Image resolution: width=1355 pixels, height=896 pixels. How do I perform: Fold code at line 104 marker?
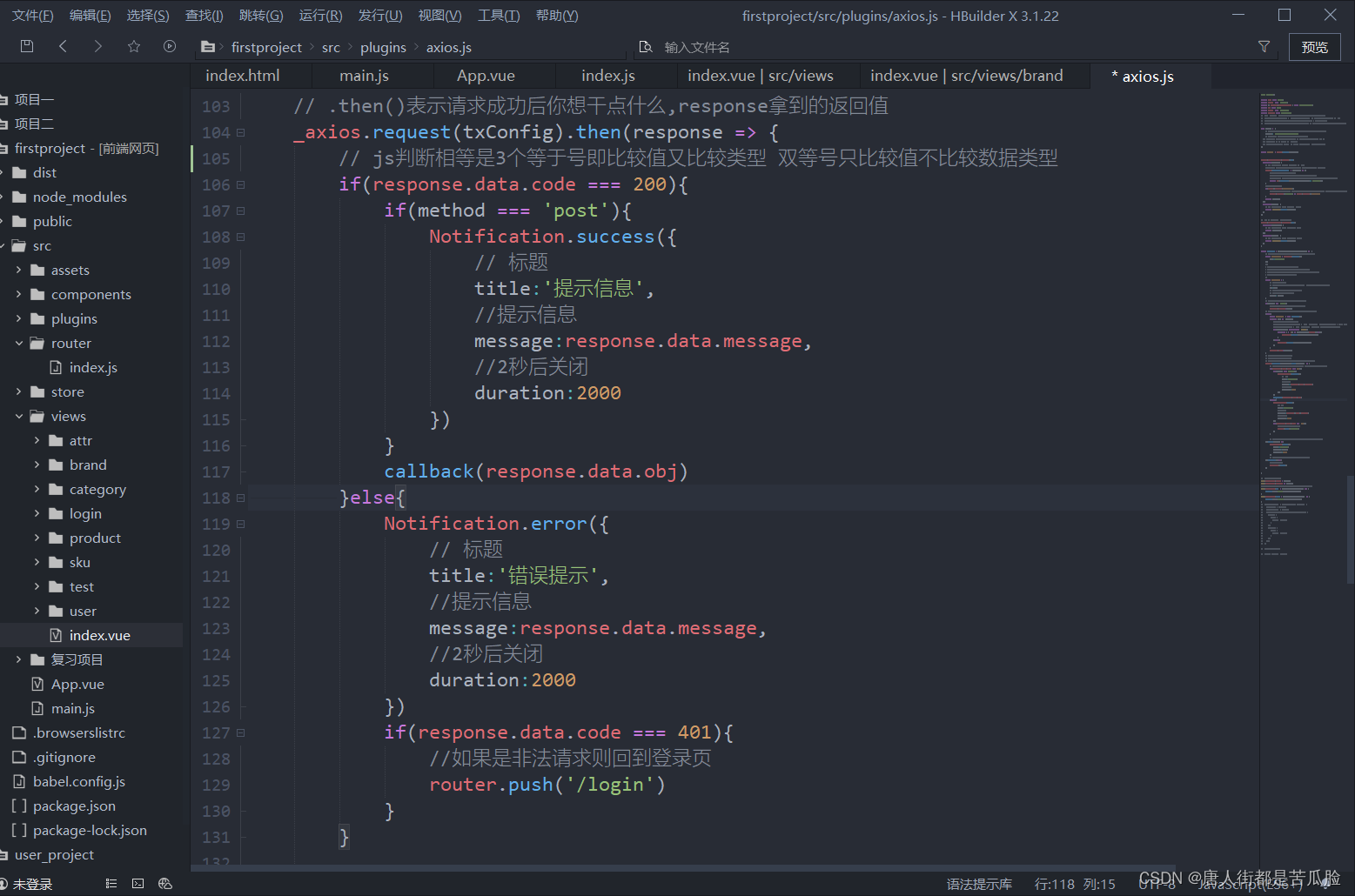(x=240, y=132)
